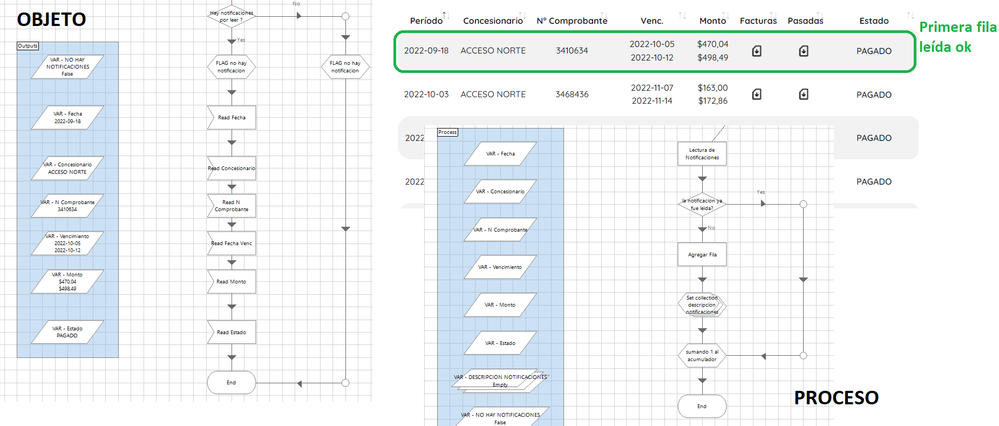Viewport: 999px width, 426px height.
Task: Select 'VAR - DESCRIPCION NOTIFICACIONES' collection item
Action: [x=501, y=381]
